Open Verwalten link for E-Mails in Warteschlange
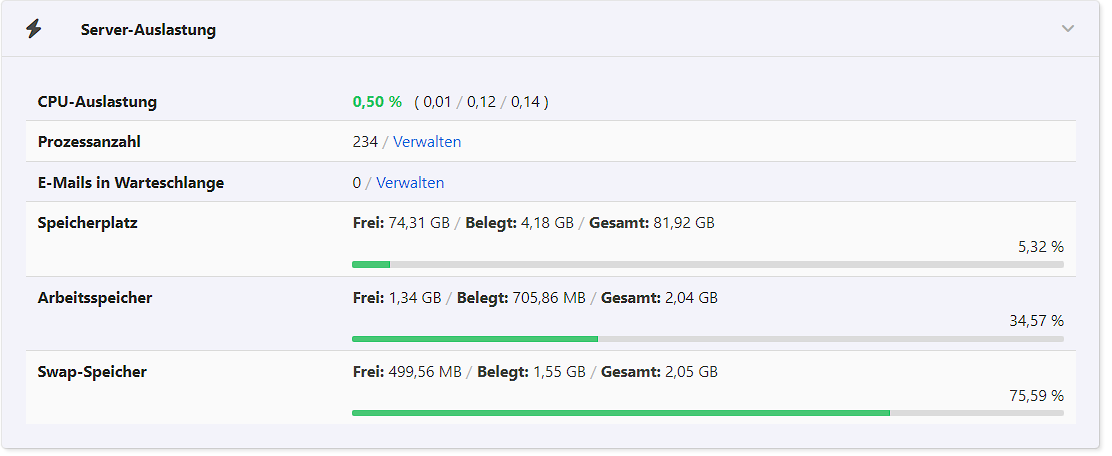 pyautogui.click(x=410, y=183)
